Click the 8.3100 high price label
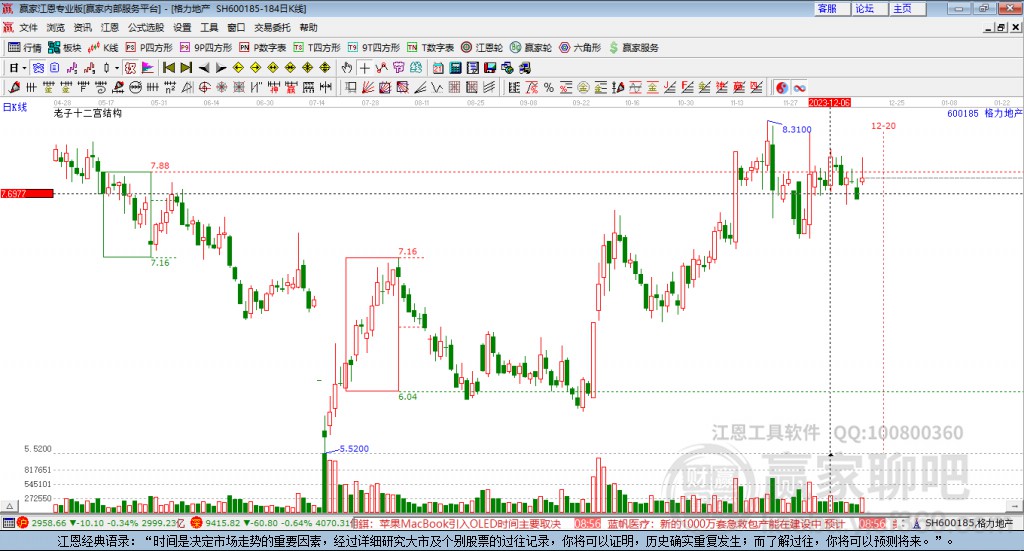 797,130
